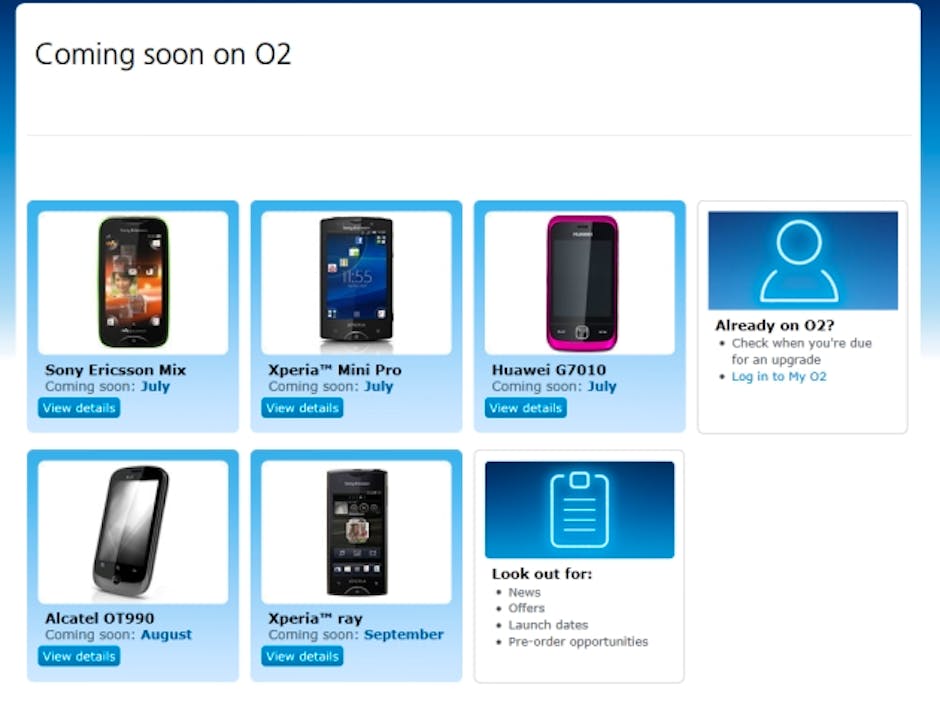Image resolution: width=940 pixels, height=709 pixels.
Task: Click the Huawei G7010 title
Action: [549, 370]
